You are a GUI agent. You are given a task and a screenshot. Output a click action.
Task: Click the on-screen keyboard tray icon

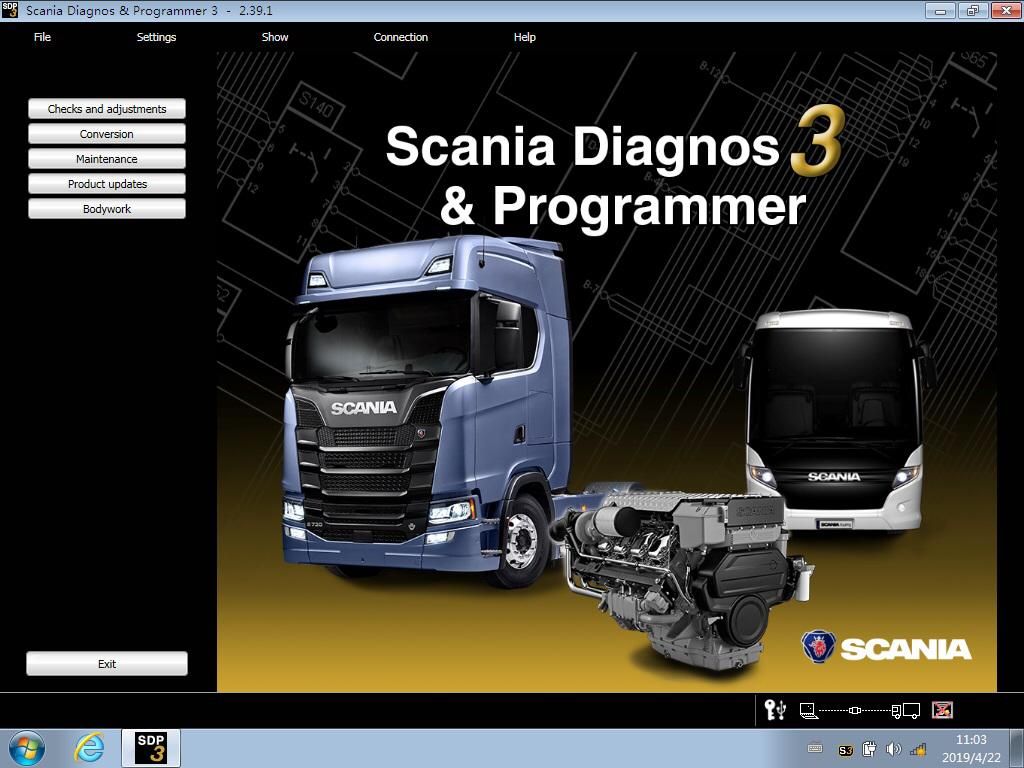pos(815,748)
